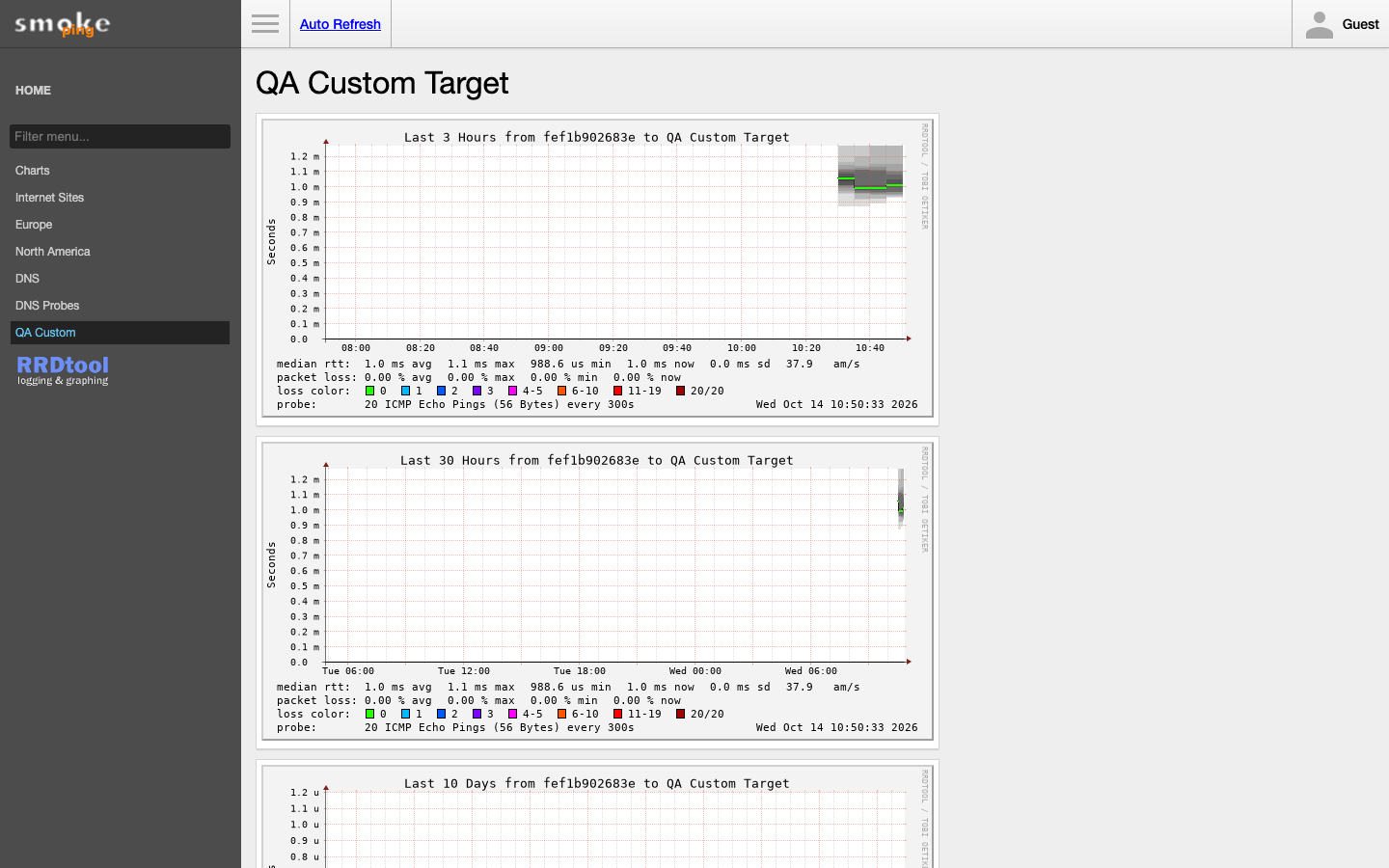
Task: Select North America in sidebar menu
Action: [x=120, y=252]
